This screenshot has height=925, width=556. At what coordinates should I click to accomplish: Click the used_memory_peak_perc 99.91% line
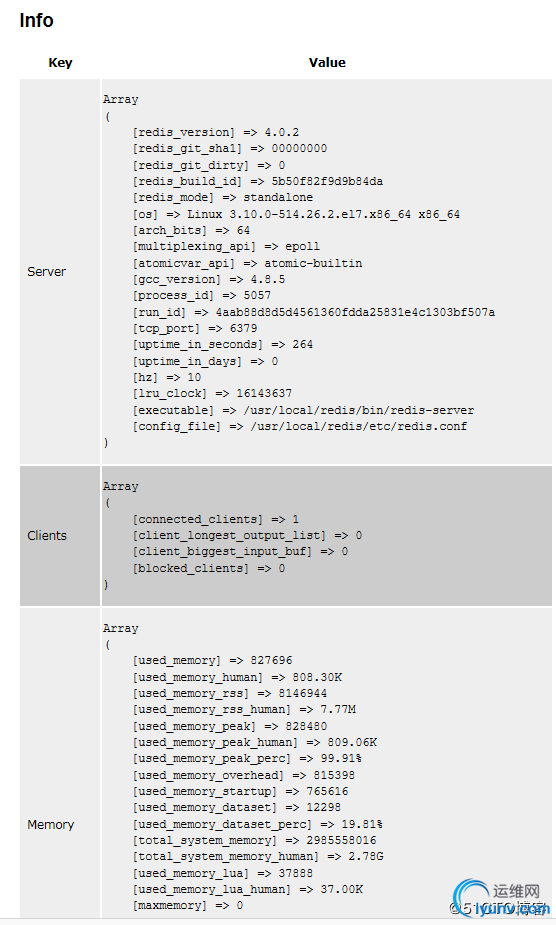tap(247, 759)
